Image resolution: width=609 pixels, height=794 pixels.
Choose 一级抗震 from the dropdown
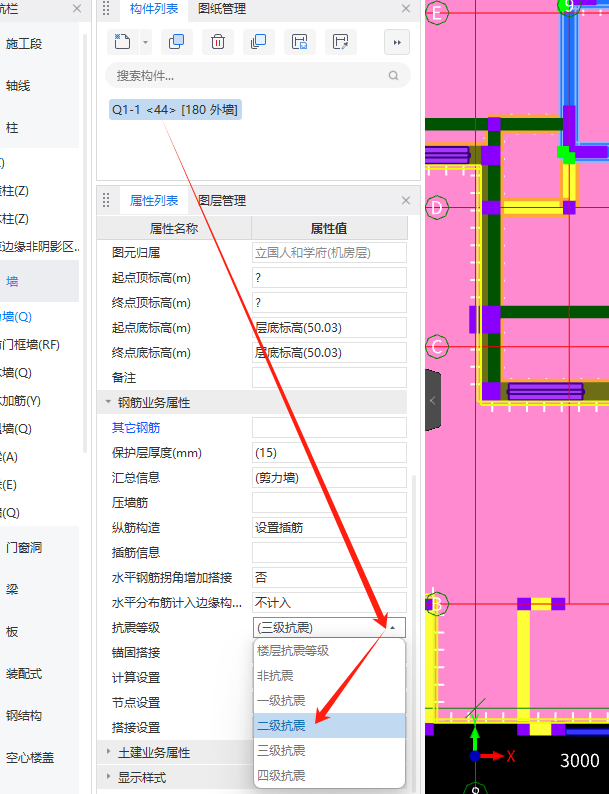coord(330,700)
